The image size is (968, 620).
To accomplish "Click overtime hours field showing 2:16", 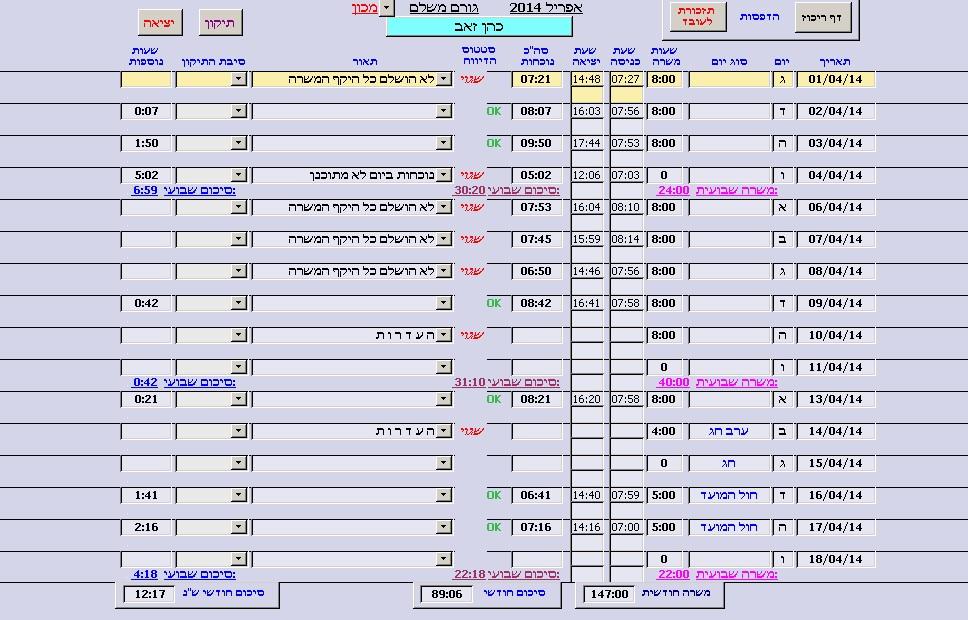I will click(146, 527).
